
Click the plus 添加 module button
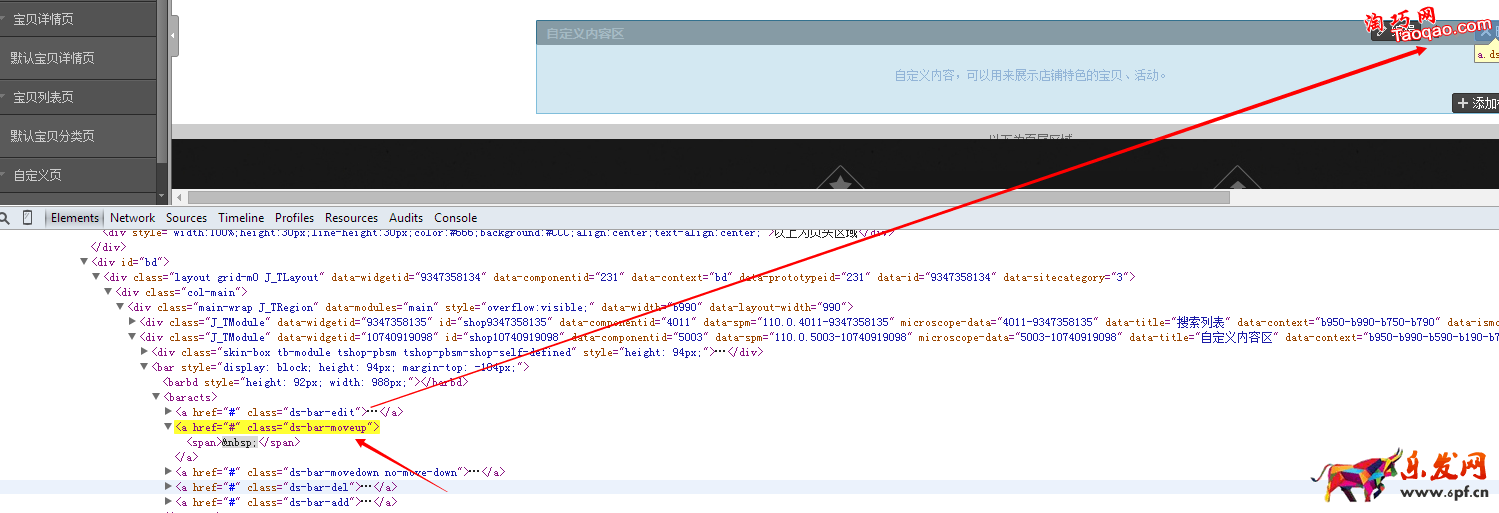click(1476, 103)
